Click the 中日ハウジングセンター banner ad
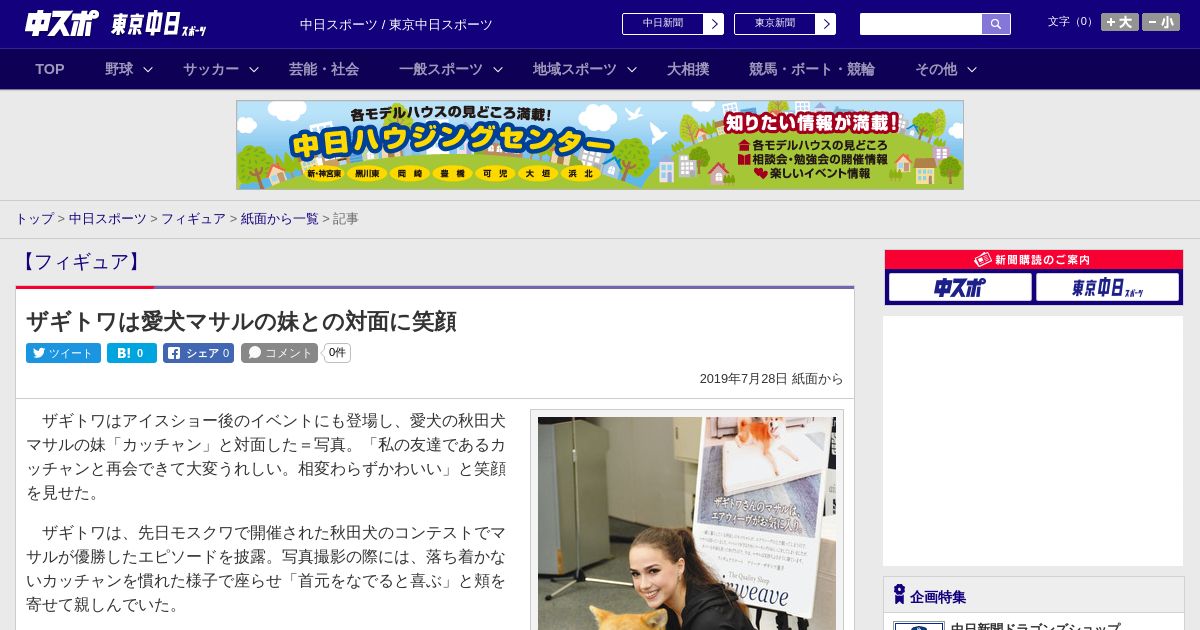 600,145
